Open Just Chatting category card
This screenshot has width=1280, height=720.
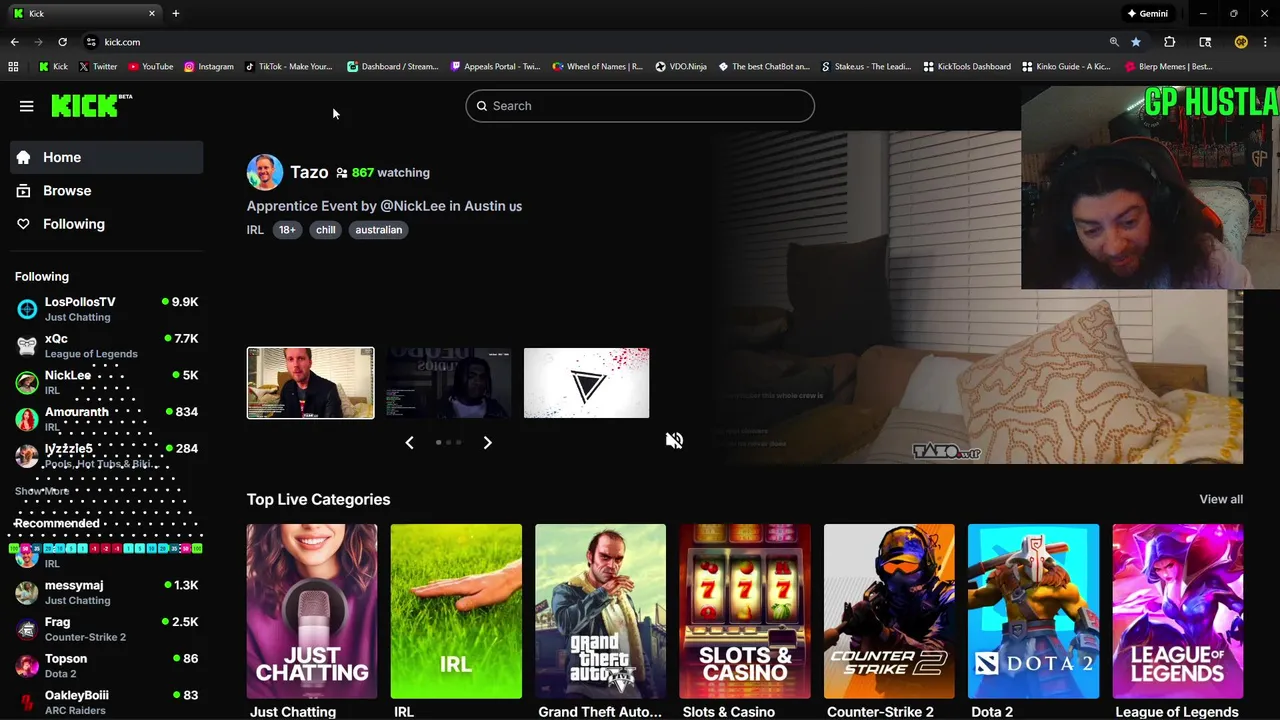(x=312, y=611)
